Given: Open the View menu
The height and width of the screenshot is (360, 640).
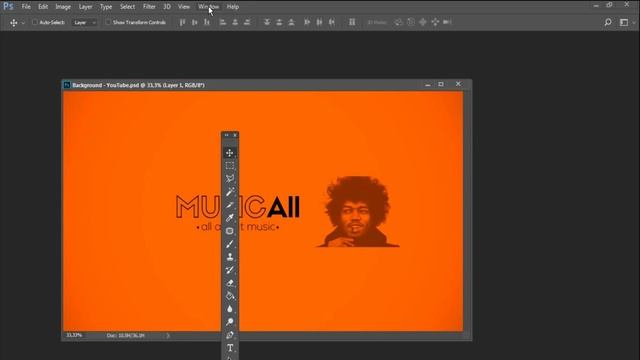Looking at the screenshot, I should tap(184, 7).
